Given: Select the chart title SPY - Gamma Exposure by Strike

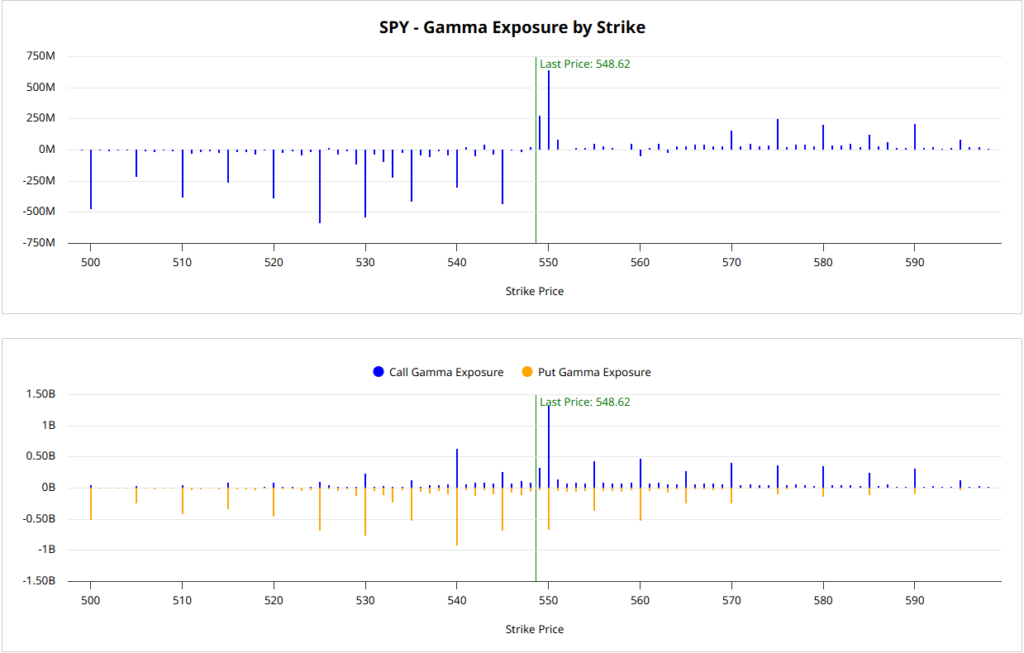Looking at the screenshot, I should [511, 27].
